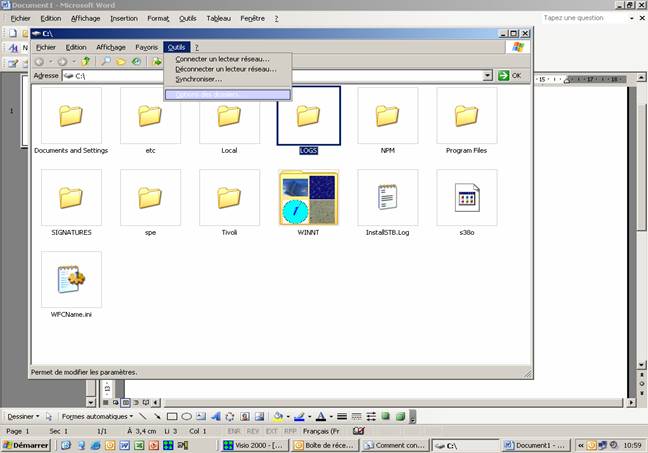Image resolution: width=648 pixels, height=453 pixels.
Task: Insert WordArt from the Drawing toolbar
Action: [x=215, y=417]
